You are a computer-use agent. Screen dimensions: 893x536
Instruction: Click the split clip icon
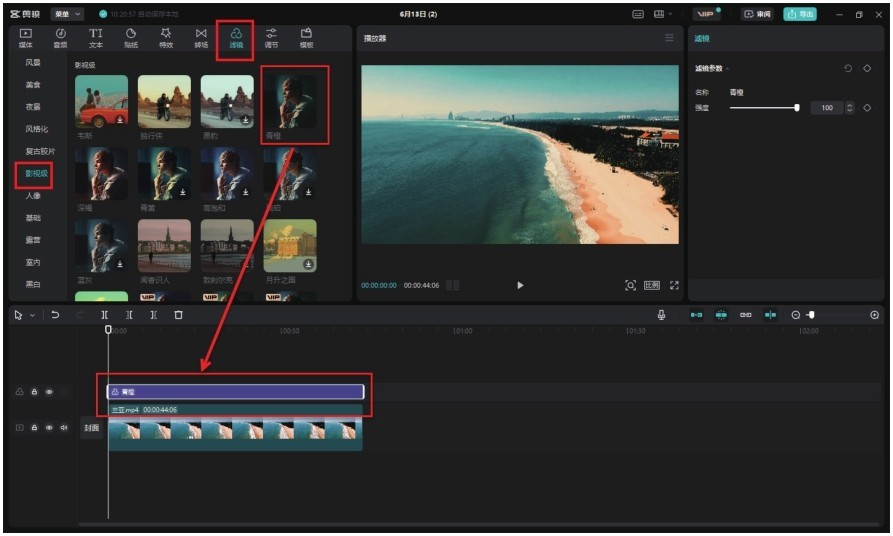(104, 314)
